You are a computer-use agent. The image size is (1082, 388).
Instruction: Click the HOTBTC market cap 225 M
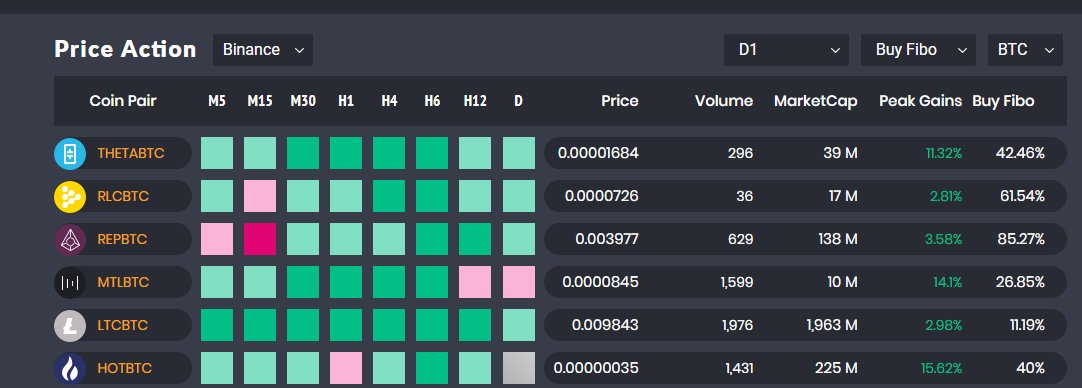click(x=836, y=369)
